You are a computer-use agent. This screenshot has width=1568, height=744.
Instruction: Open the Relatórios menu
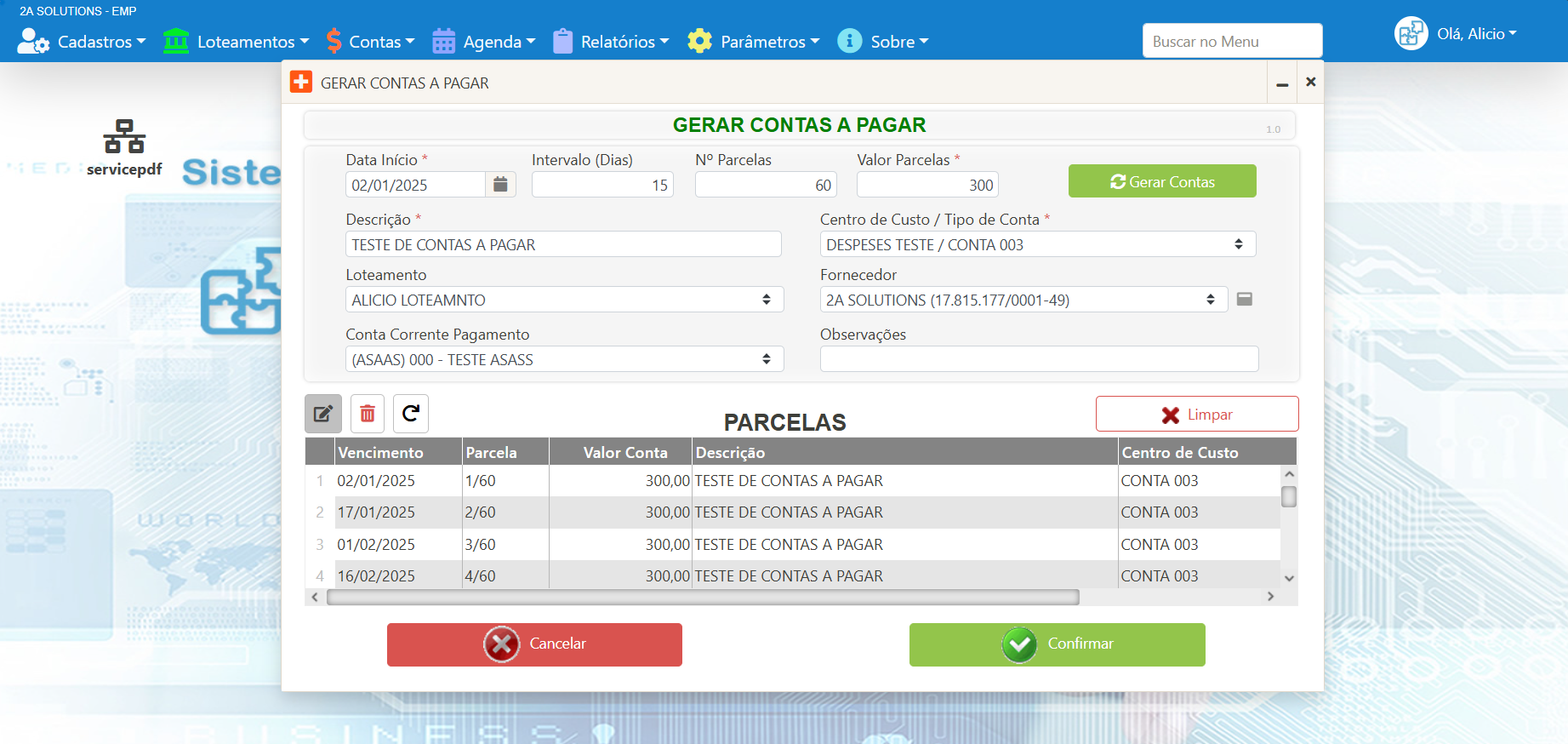click(x=611, y=42)
